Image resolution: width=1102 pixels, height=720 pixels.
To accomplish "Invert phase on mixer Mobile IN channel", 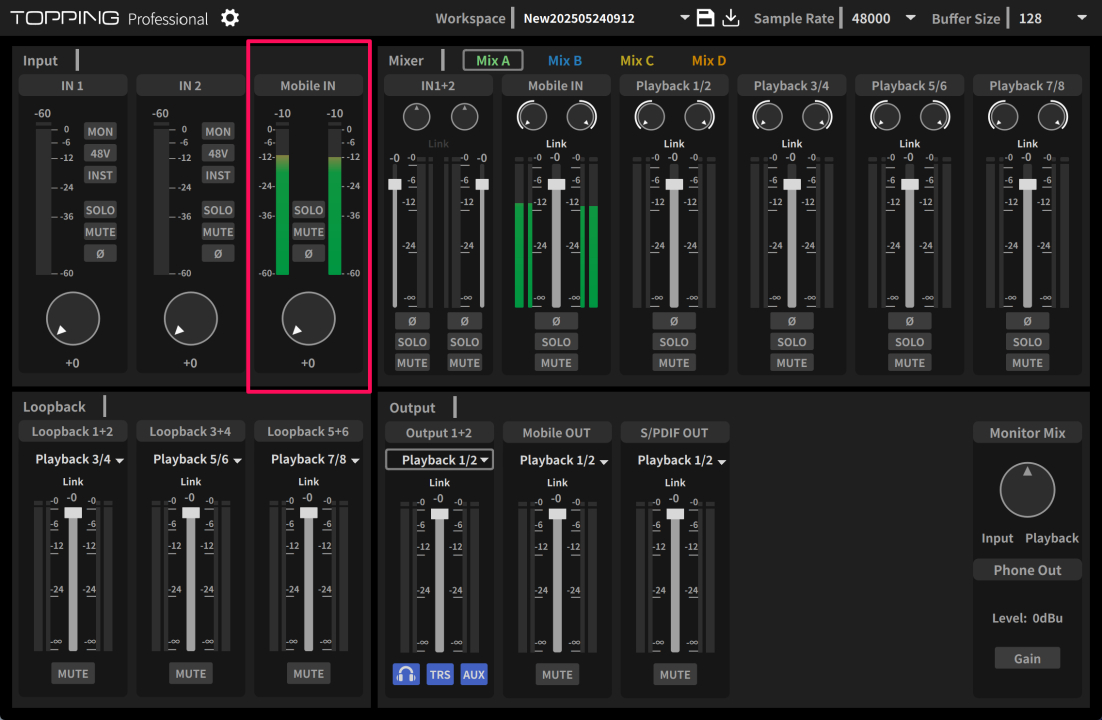I will tap(556, 321).
